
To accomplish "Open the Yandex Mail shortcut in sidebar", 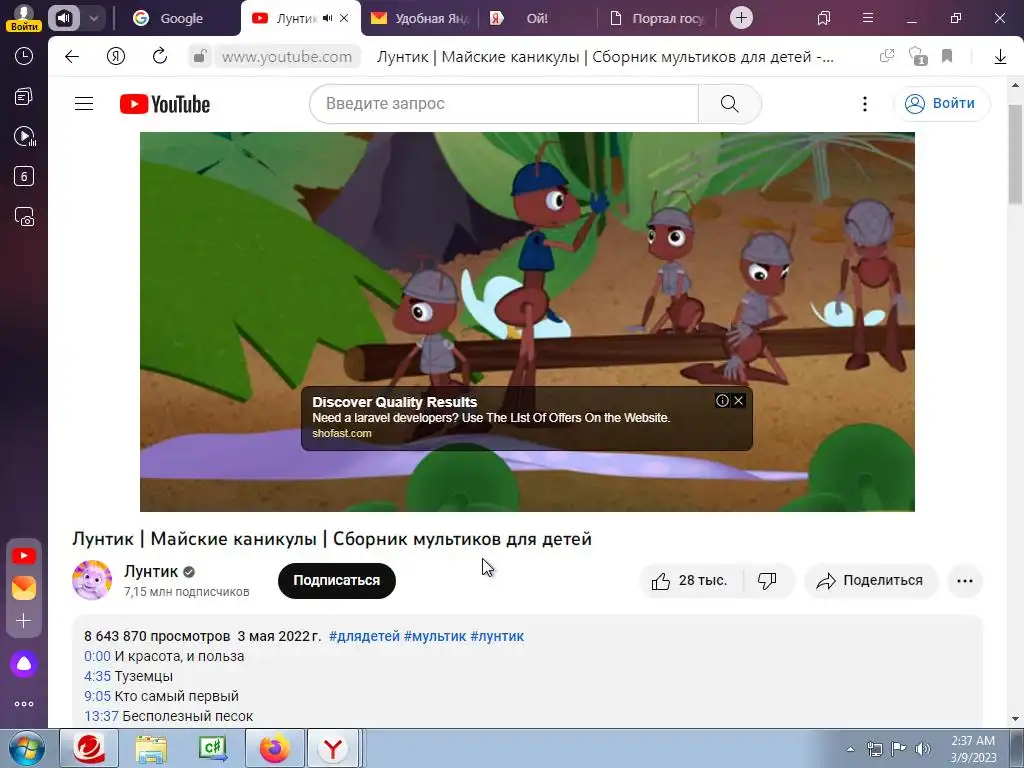I will (24, 588).
